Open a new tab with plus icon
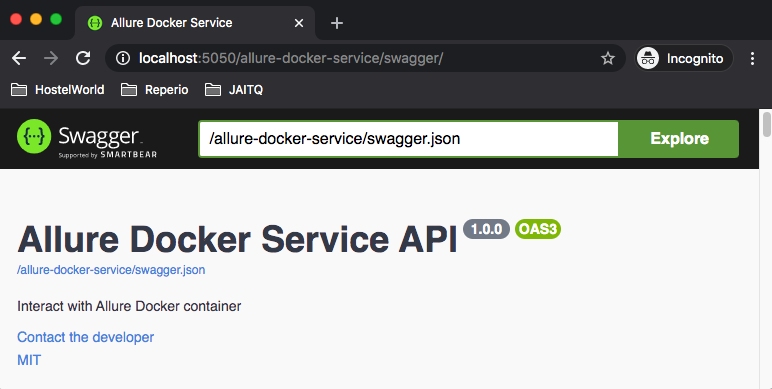The width and height of the screenshot is (772, 389). (336, 23)
